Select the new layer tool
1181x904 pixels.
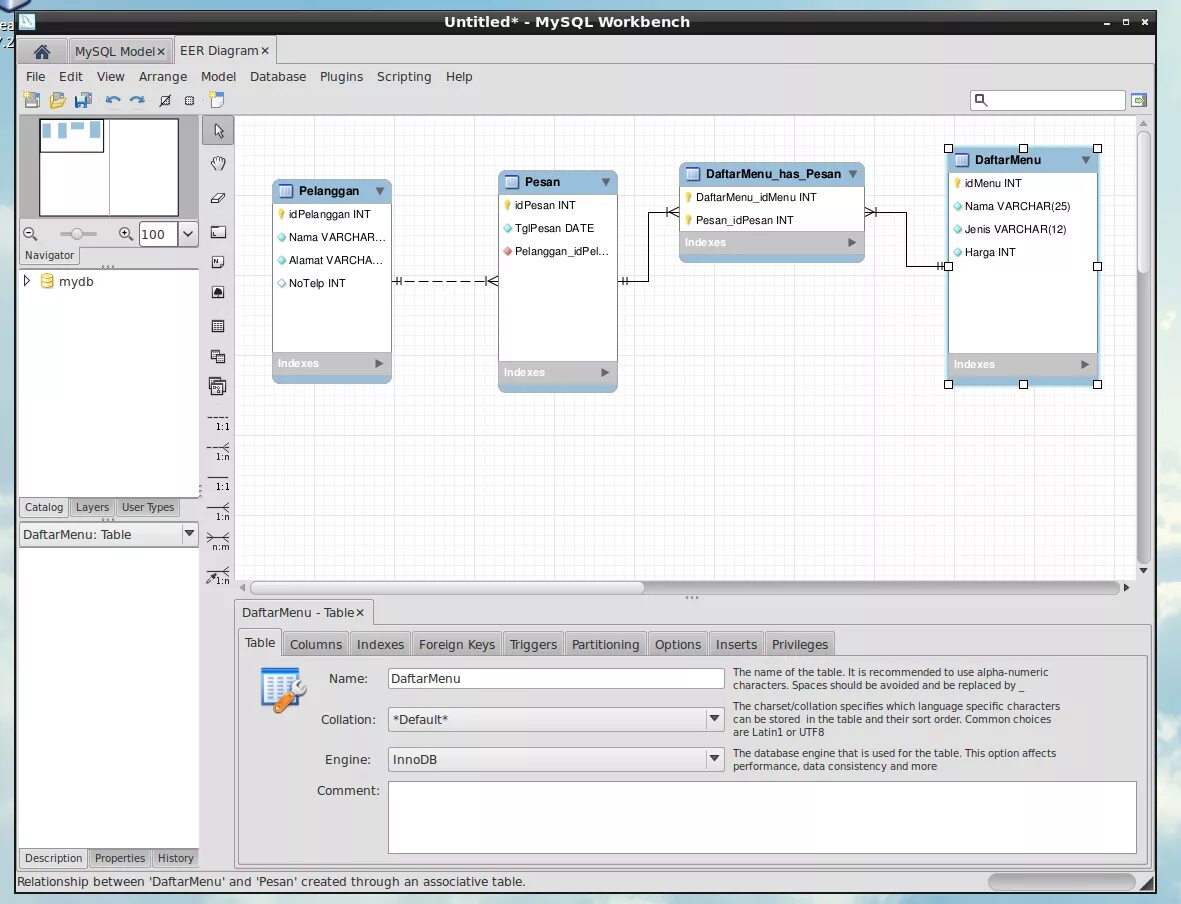(x=218, y=232)
